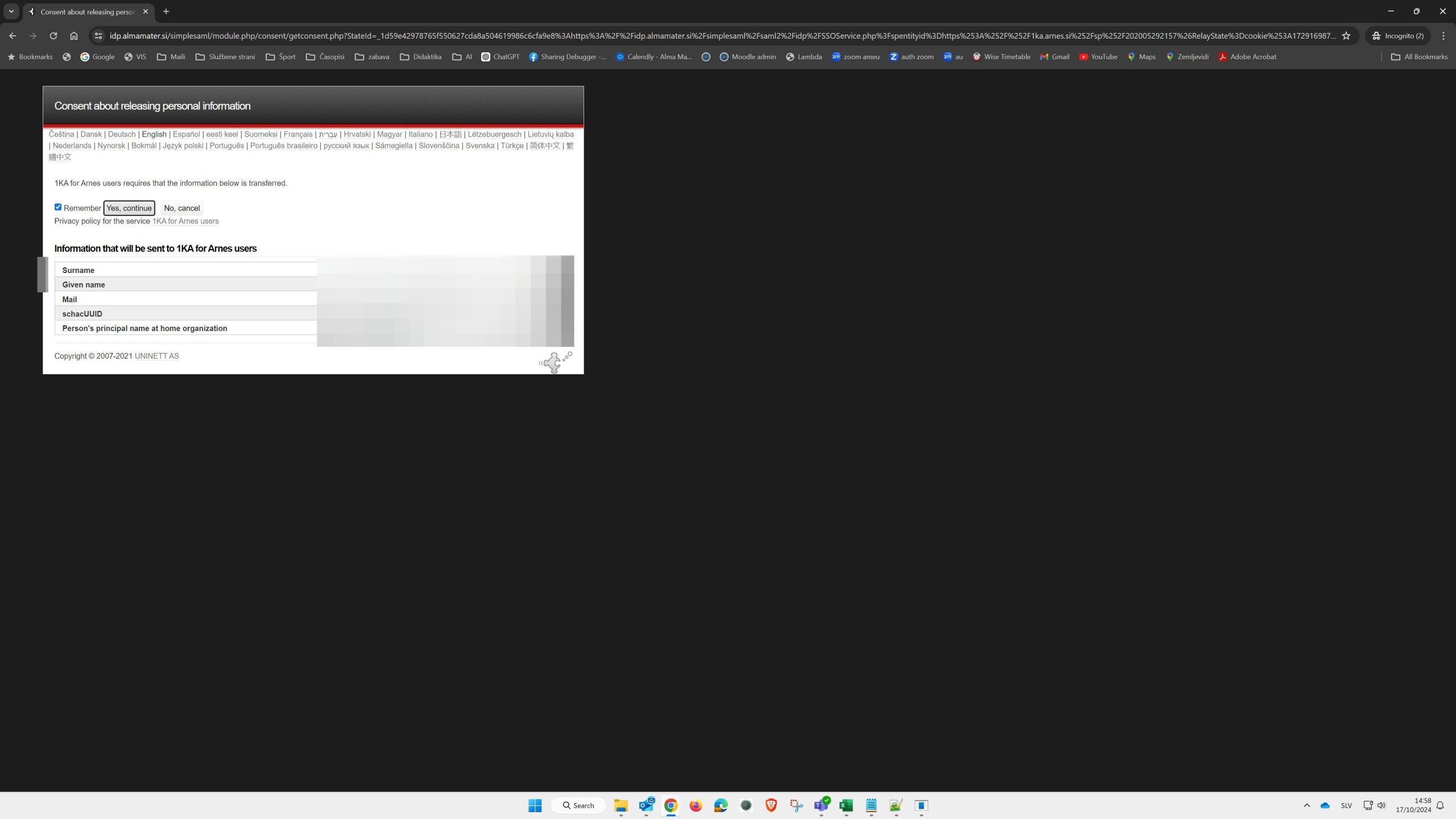This screenshot has width=1456, height=819.
Task: Open Excel from the taskbar
Action: (x=846, y=805)
